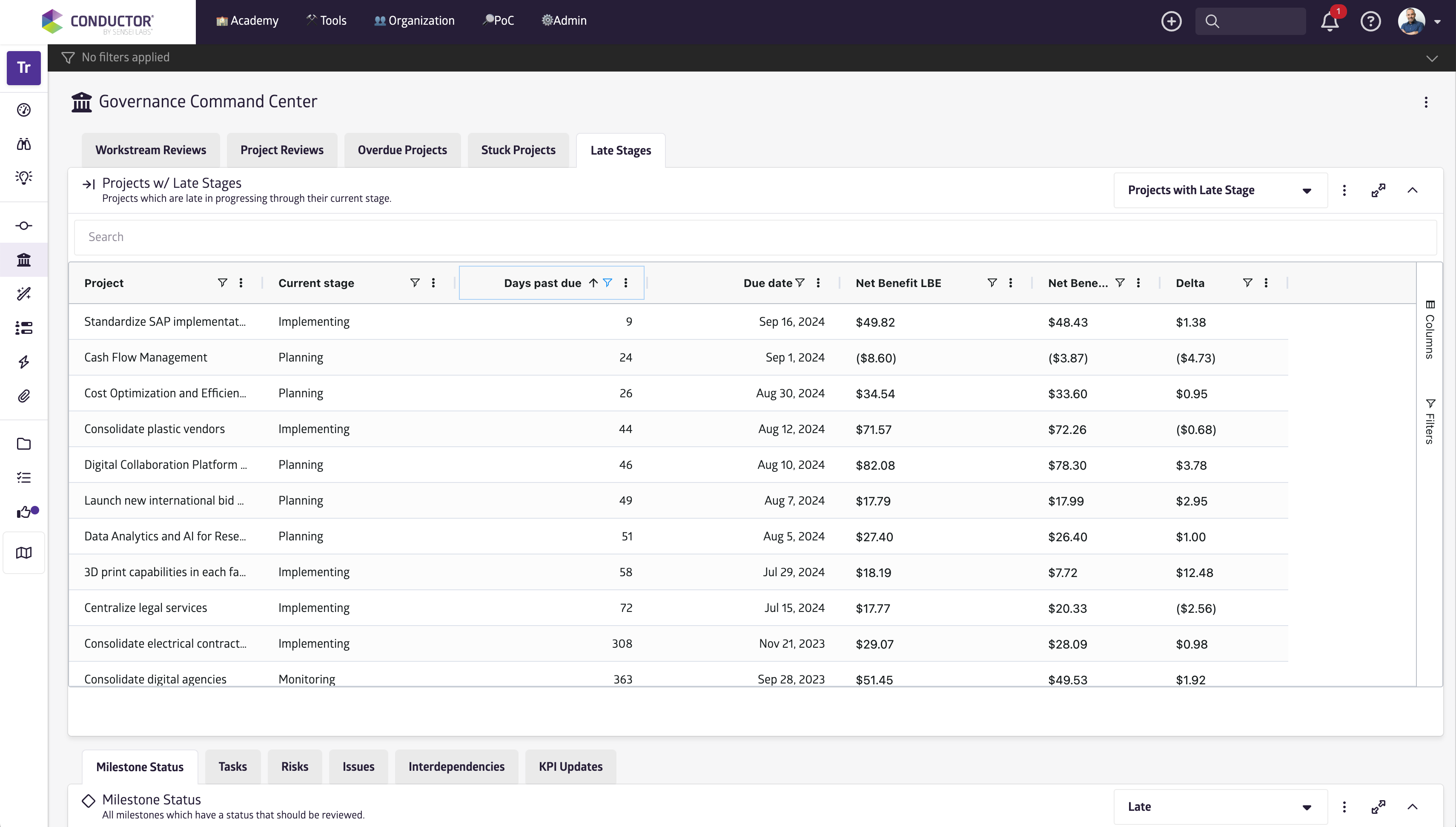Click the plus create icon in header
The width and height of the screenshot is (1456, 827).
pyautogui.click(x=1171, y=22)
